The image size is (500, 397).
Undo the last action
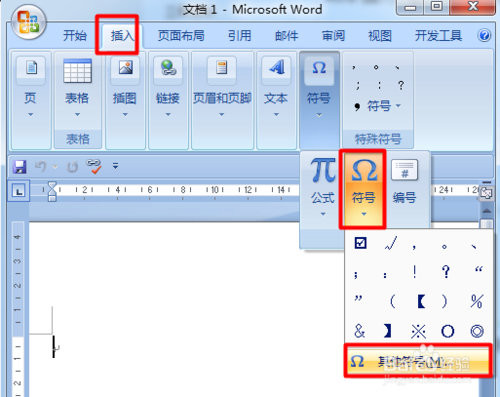click(41, 166)
